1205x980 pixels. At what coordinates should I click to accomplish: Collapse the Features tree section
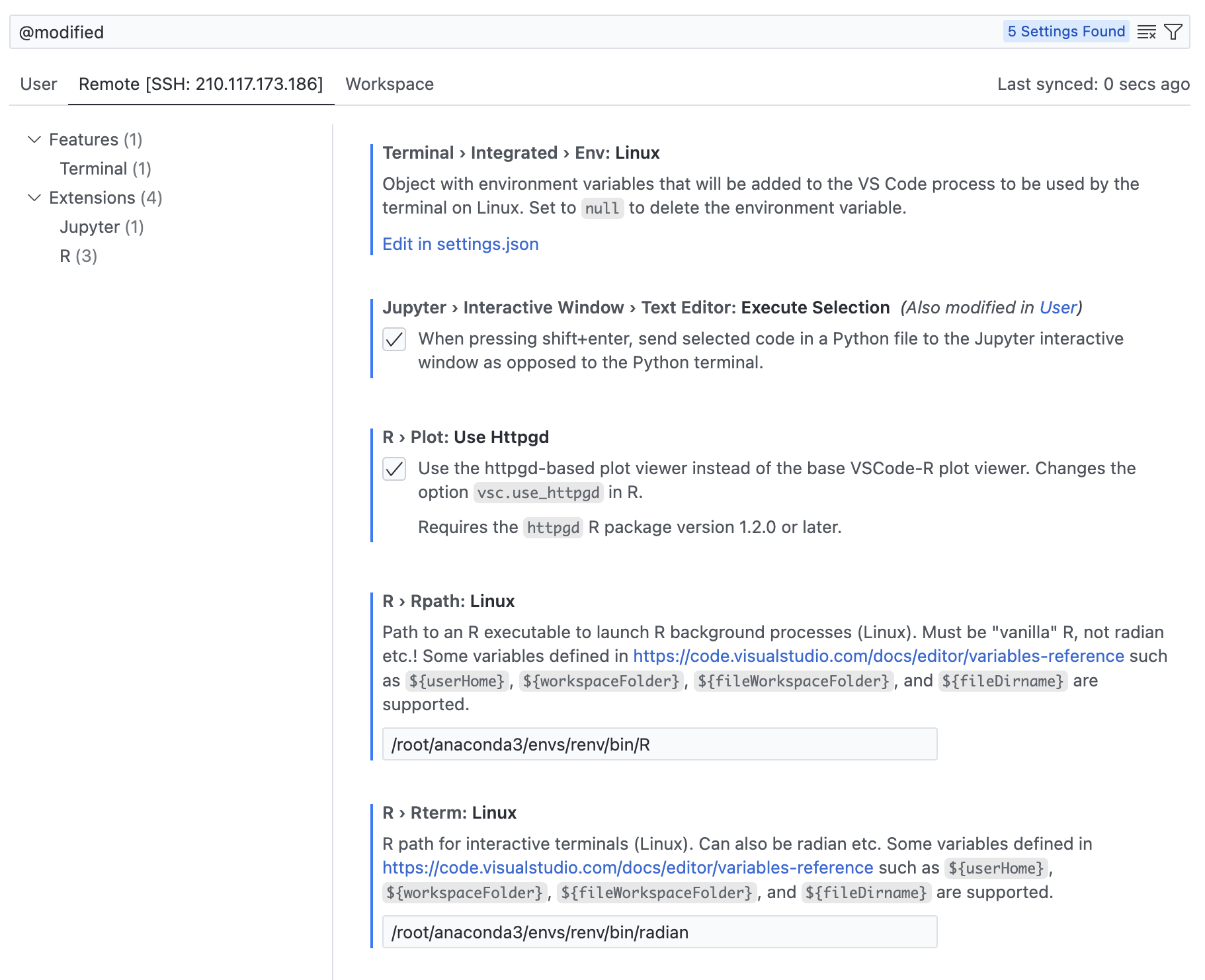[34, 140]
